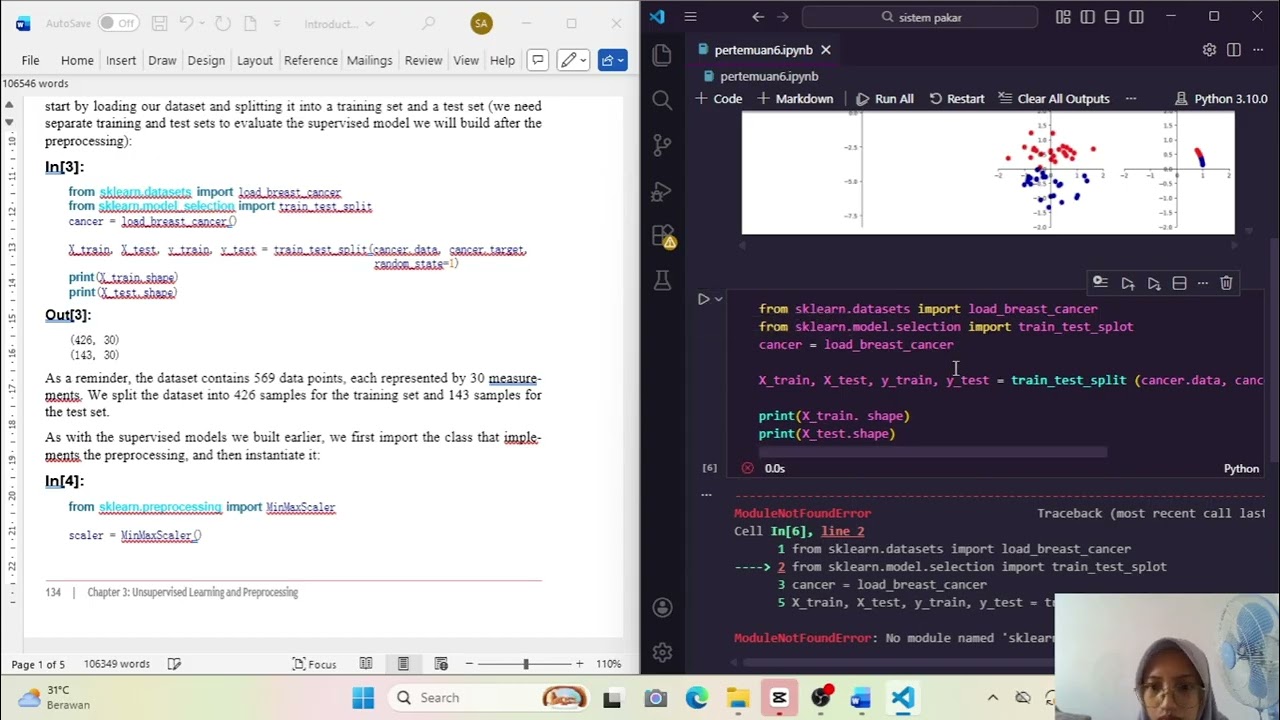Open the Testing flask view
Screen dimensions: 1280x720
tap(662, 281)
